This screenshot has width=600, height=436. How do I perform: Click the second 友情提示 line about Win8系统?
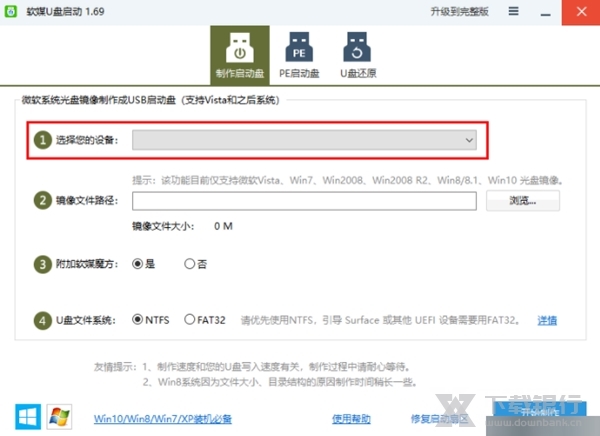click(280, 382)
